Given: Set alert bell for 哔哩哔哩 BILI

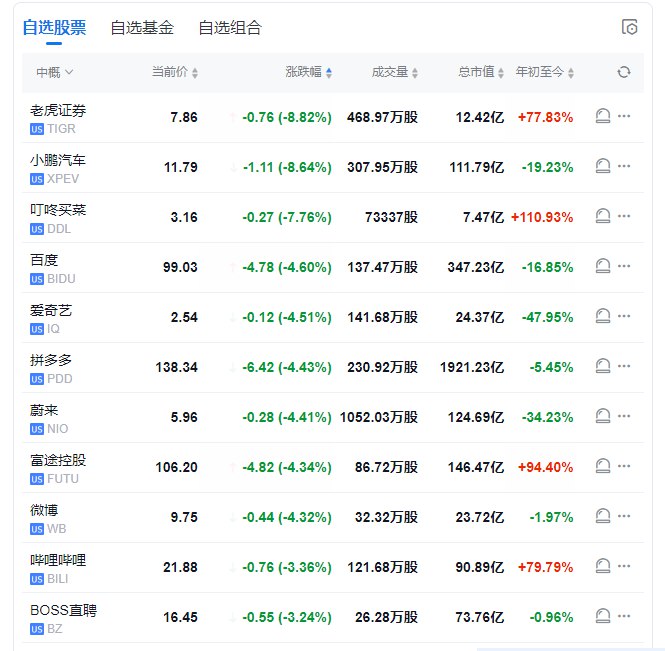Looking at the screenshot, I should point(603,566).
